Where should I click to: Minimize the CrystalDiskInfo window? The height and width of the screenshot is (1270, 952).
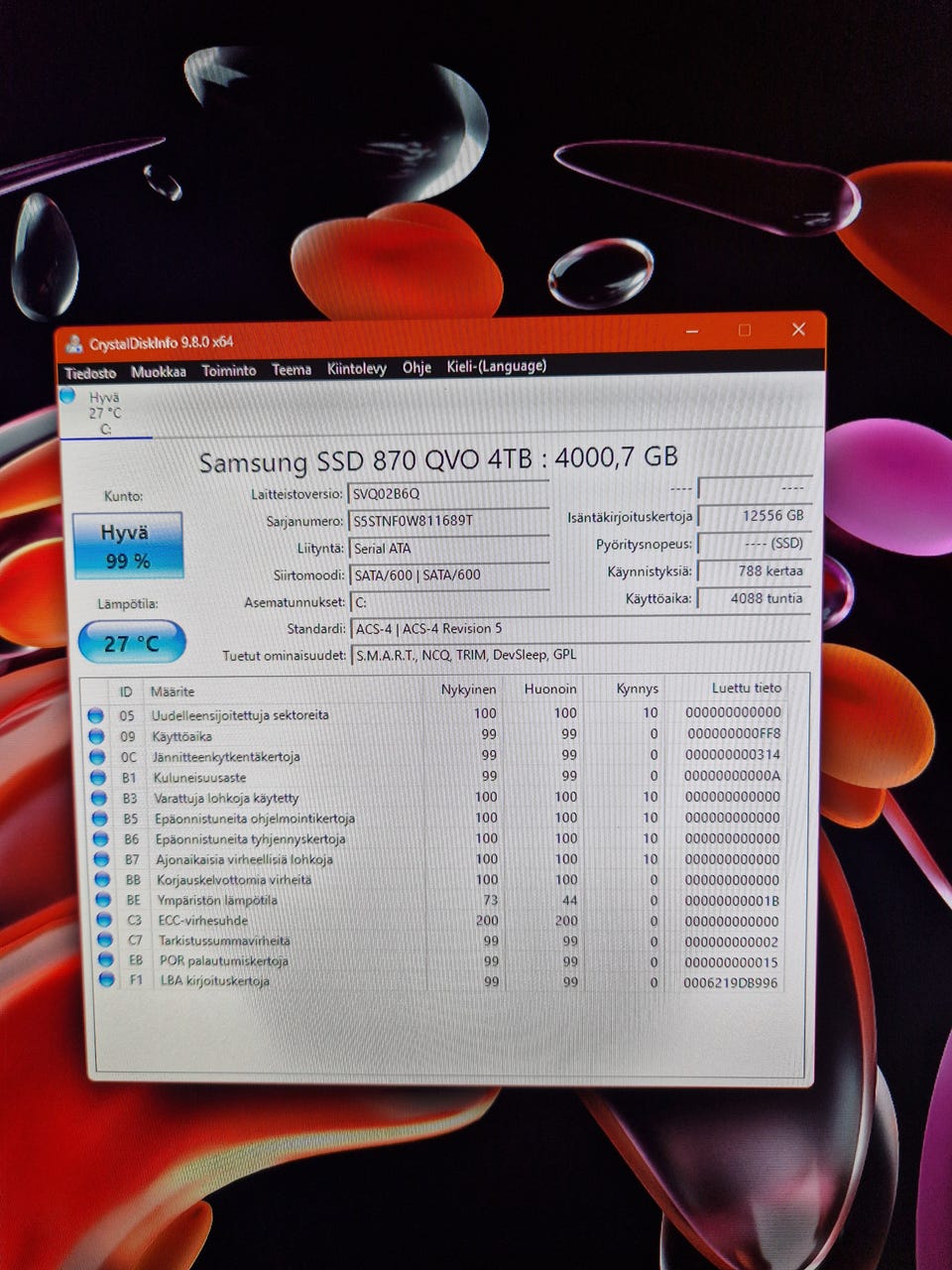click(x=692, y=331)
